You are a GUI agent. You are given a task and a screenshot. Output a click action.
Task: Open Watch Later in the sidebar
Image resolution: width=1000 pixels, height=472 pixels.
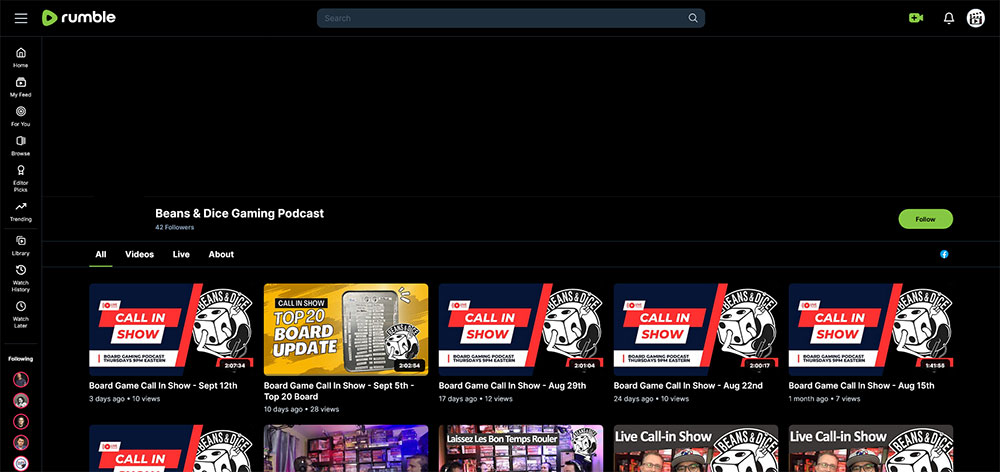click(21, 314)
